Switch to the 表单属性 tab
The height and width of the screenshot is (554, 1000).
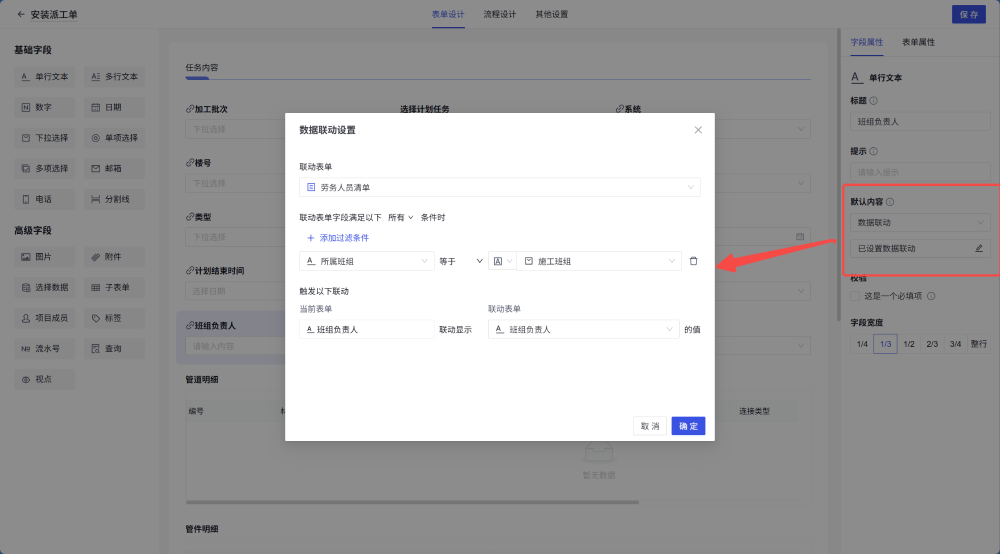pos(918,43)
